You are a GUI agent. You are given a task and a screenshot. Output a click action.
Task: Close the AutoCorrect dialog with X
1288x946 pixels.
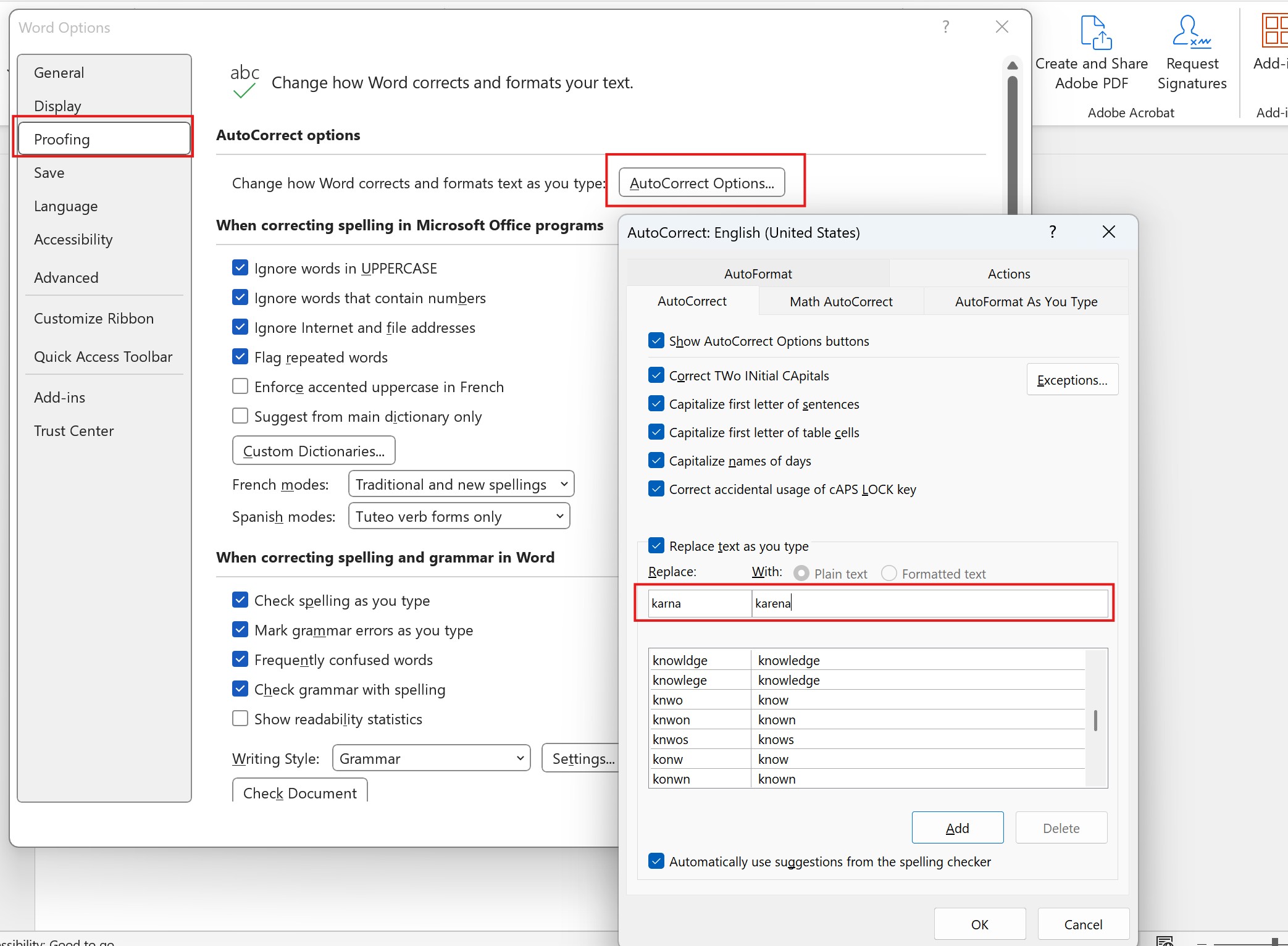(x=1108, y=232)
